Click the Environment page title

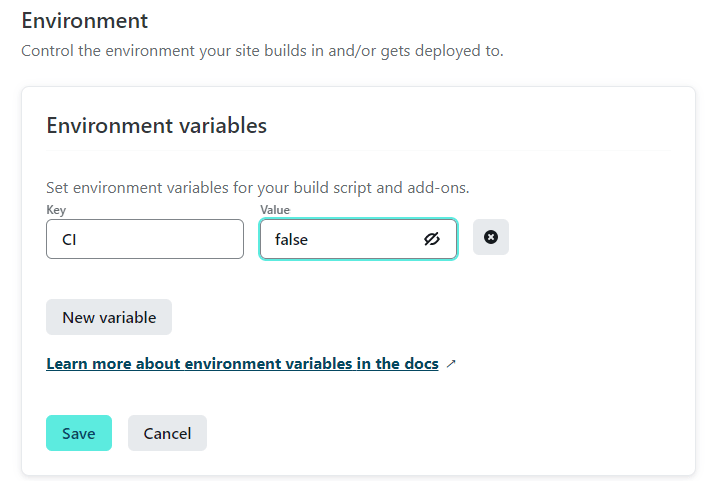coord(85,21)
